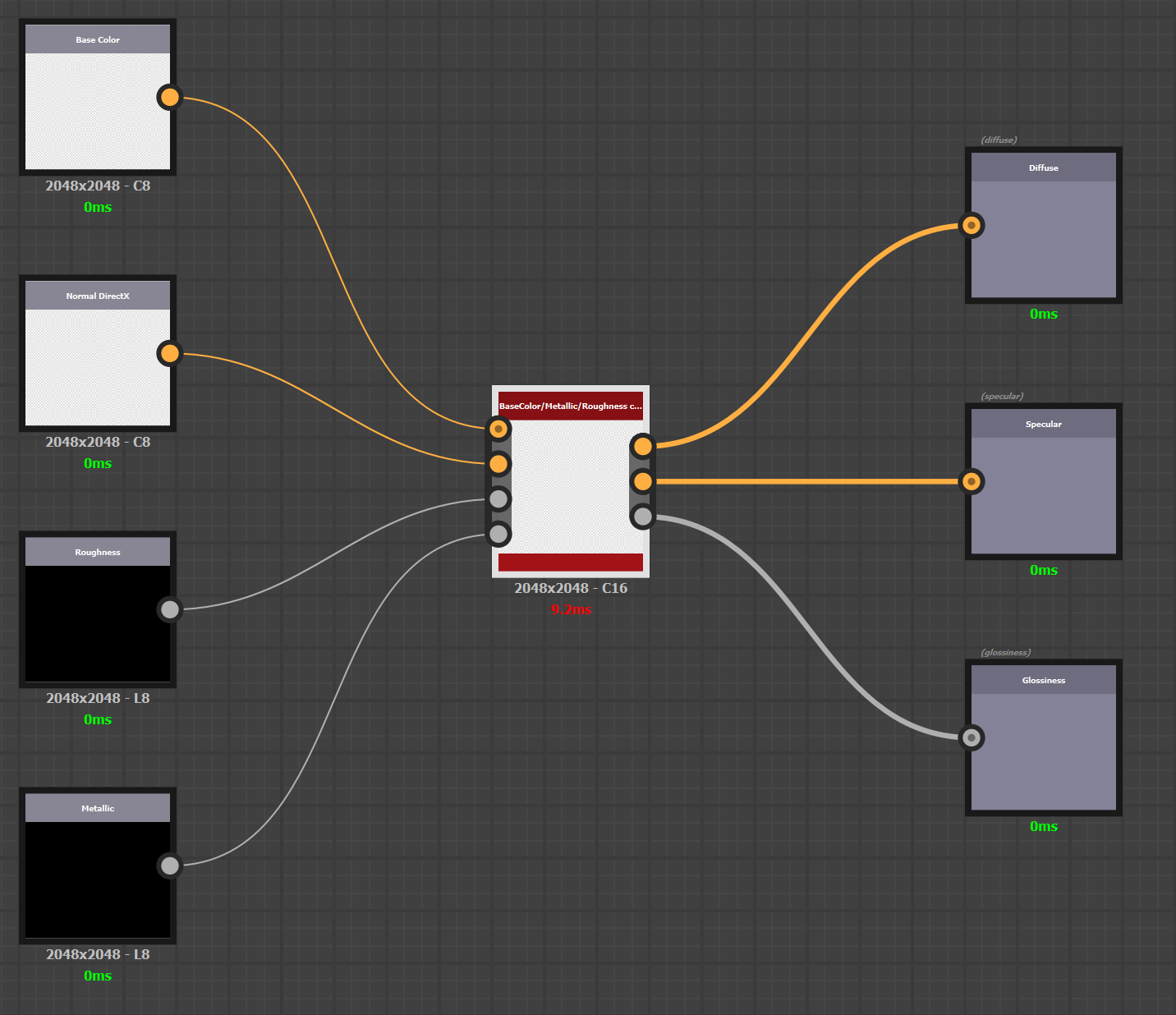
Task: Click the Roughness node output pin
Action: [x=169, y=609]
